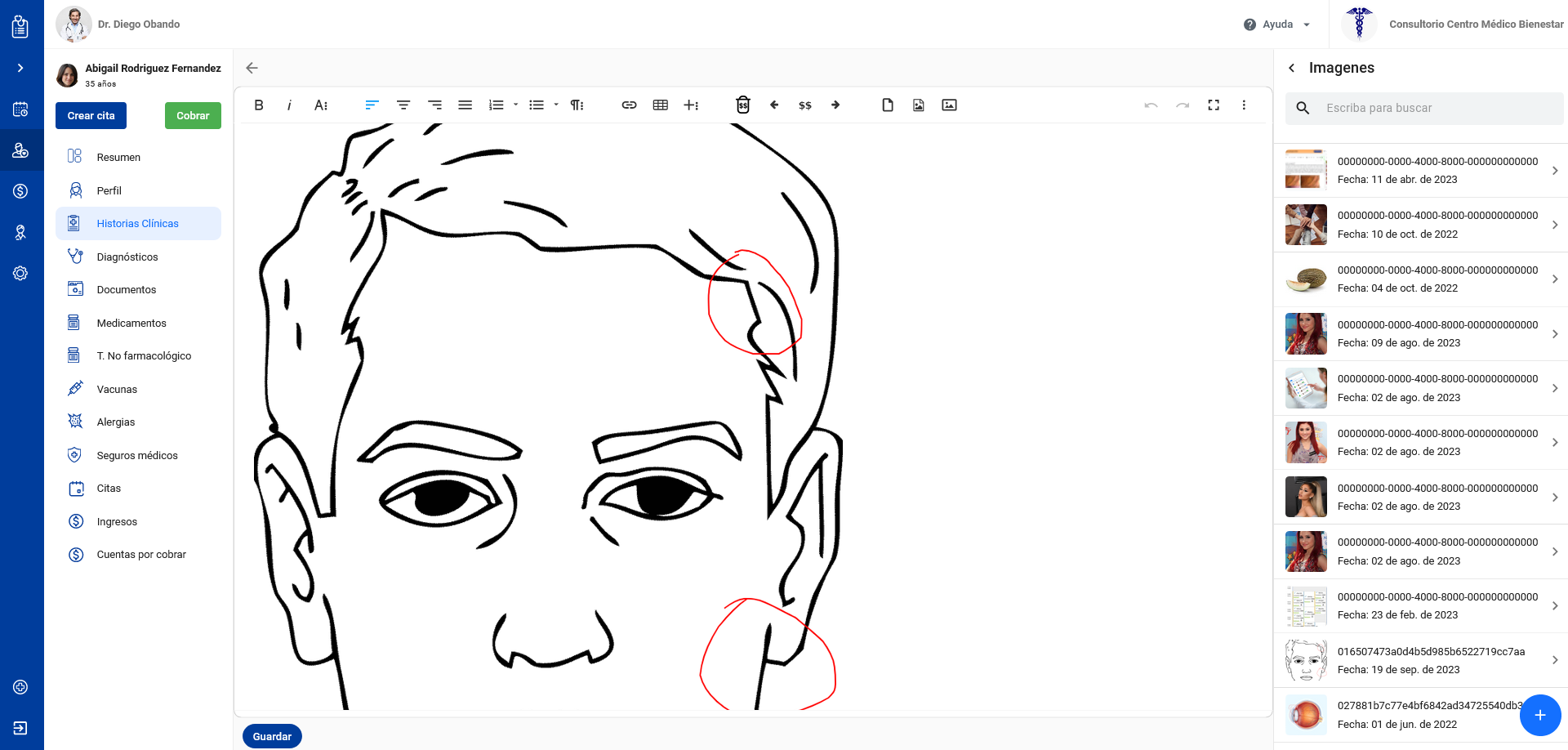Center align the text
Screen dimensions: 1568x750
tap(403, 105)
